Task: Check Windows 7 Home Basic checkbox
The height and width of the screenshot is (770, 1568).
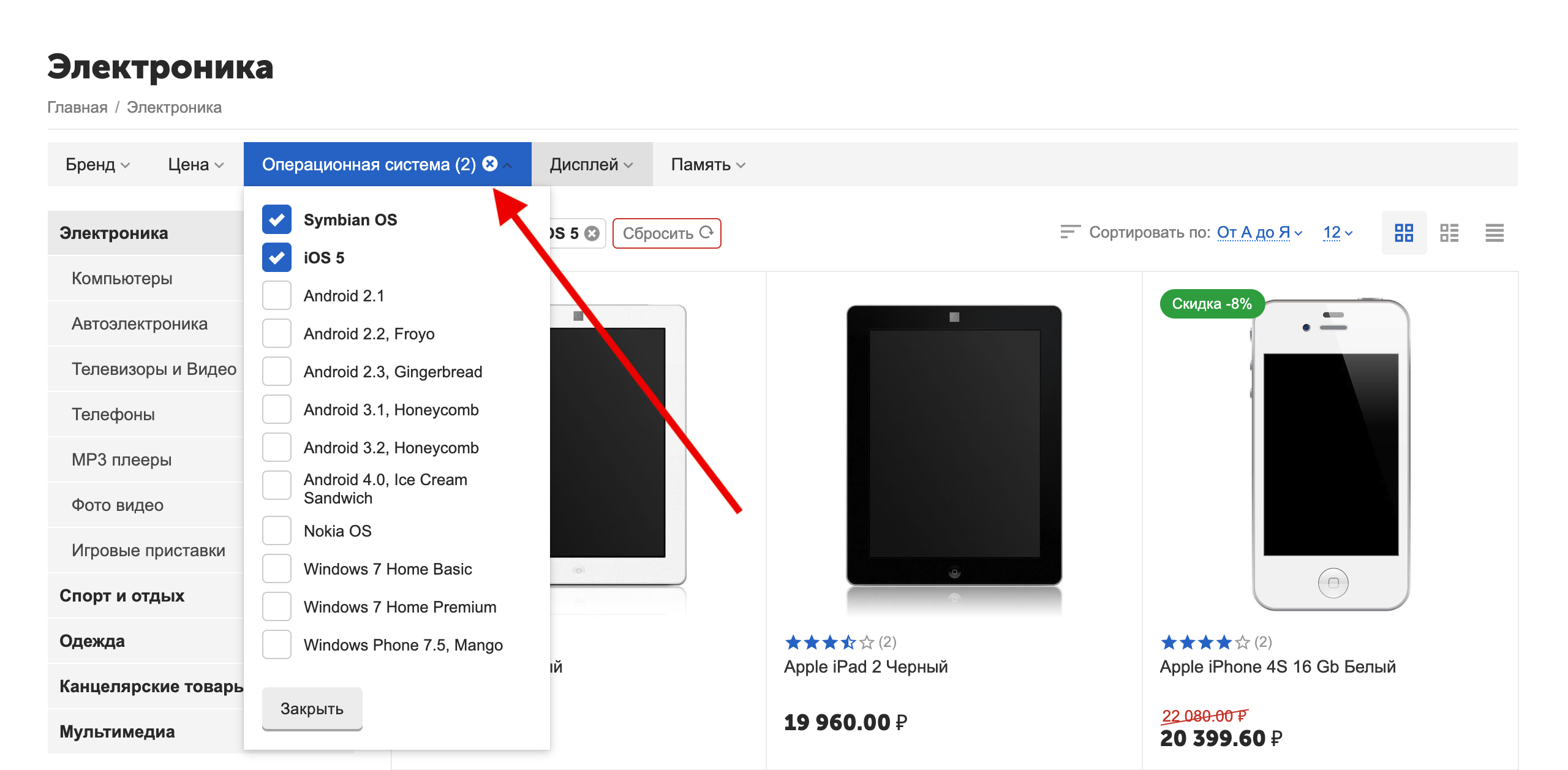Action: point(277,568)
